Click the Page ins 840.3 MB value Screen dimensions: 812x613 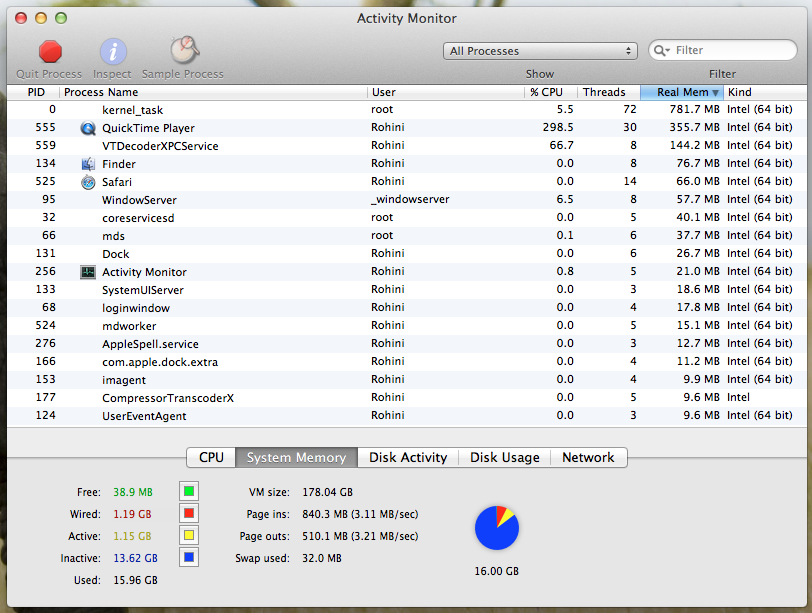(360, 514)
